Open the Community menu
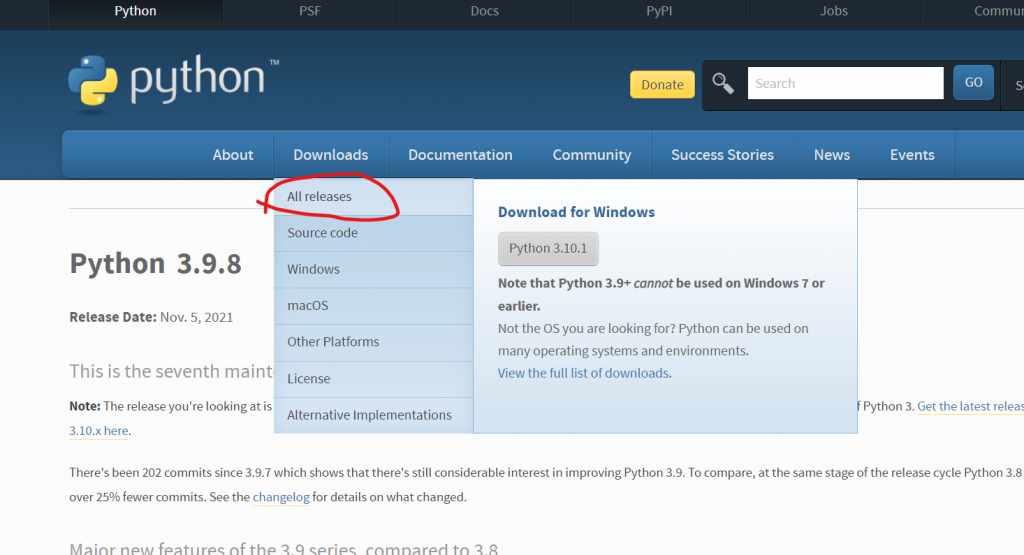Viewport: 1024px width, 555px height. pos(592,155)
